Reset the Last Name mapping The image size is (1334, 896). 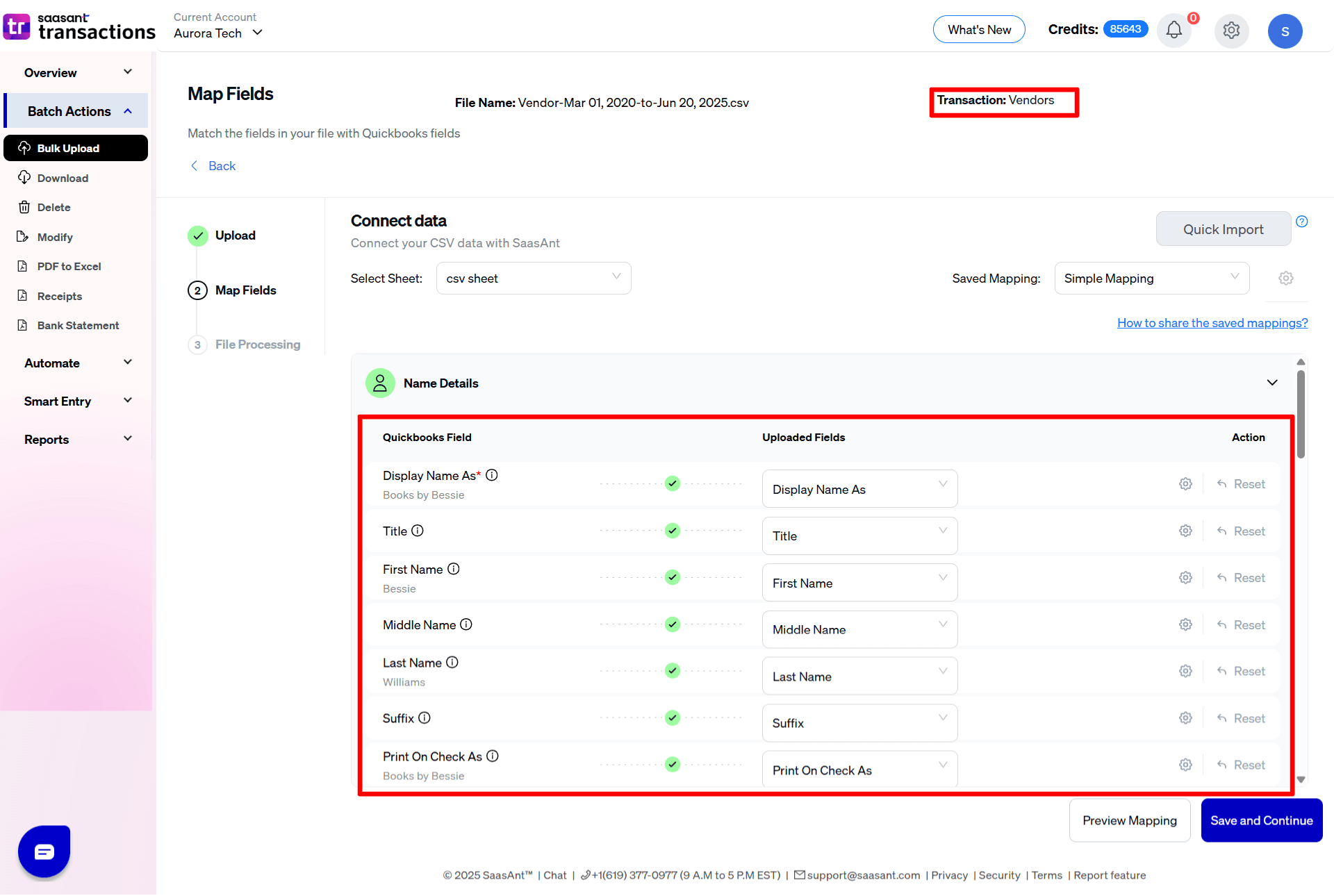(x=1241, y=671)
